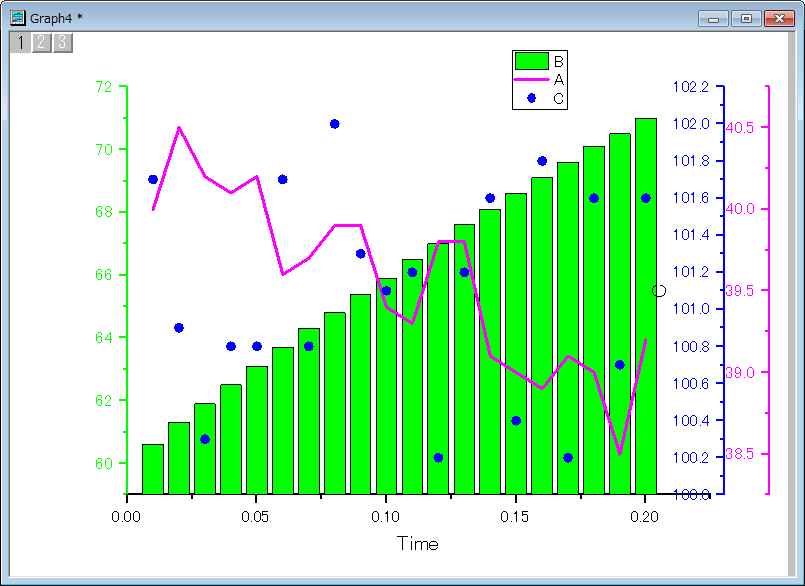Minimize the Graph4 window

pos(713,18)
